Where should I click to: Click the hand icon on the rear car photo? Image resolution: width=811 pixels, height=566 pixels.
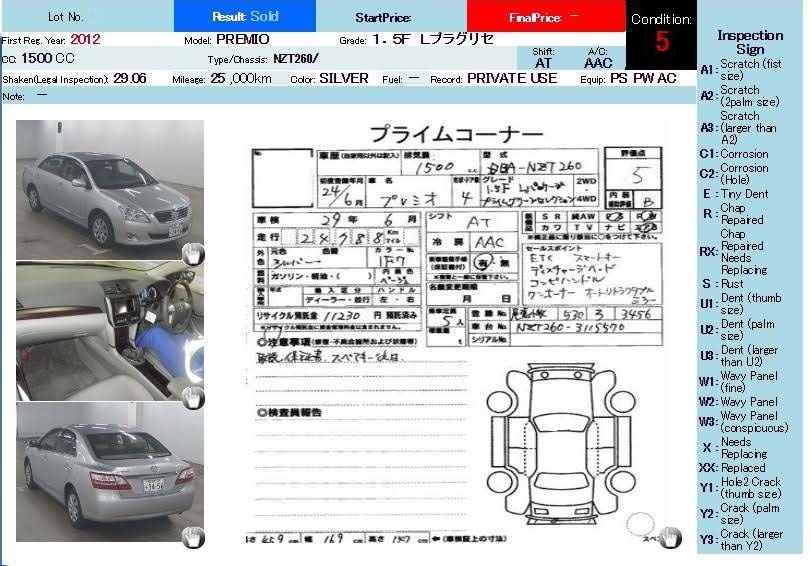(192, 538)
